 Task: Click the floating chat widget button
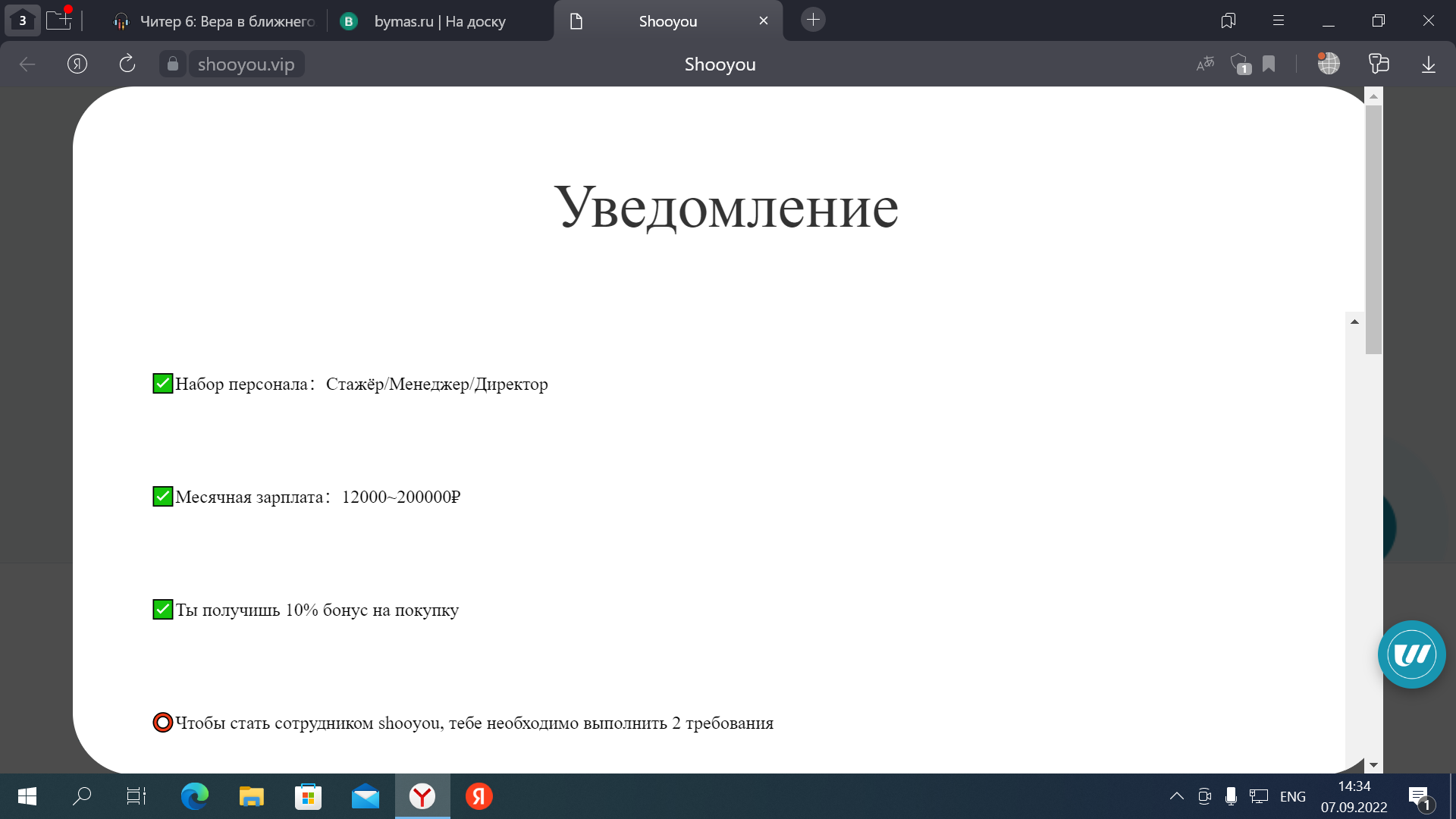coord(1411,654)
